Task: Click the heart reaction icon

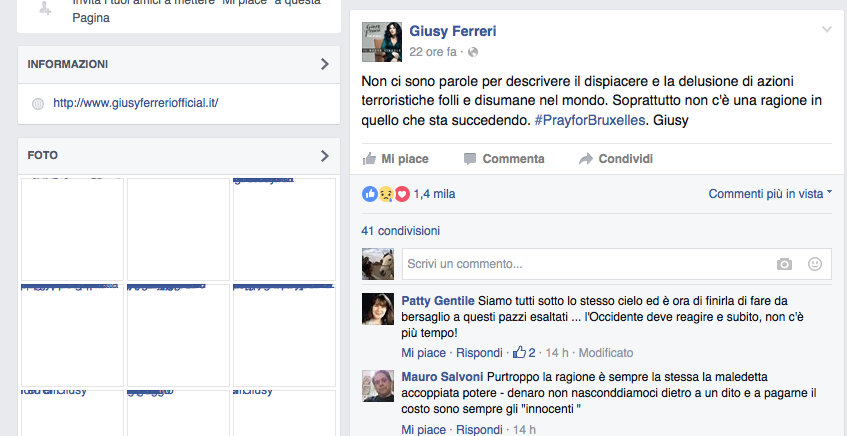Action: pos(402,194)
